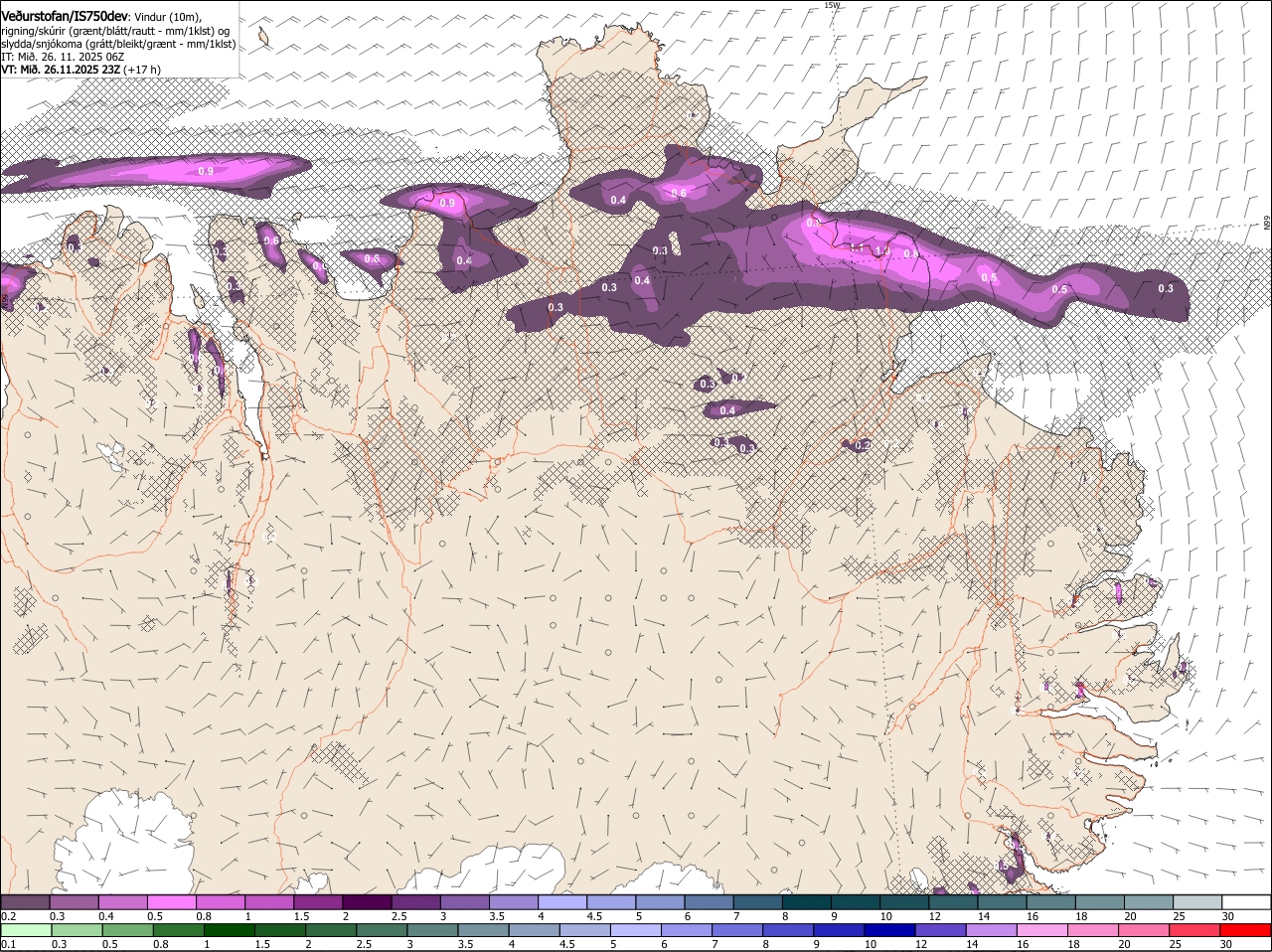Click the upper legend label 0.2
Screen dimensions: 1272x952
click(8, 916)
